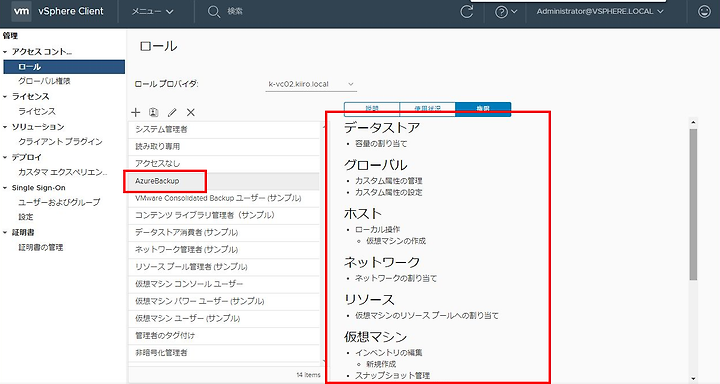Click scrollbar up arrow in privileges panel

693,123
